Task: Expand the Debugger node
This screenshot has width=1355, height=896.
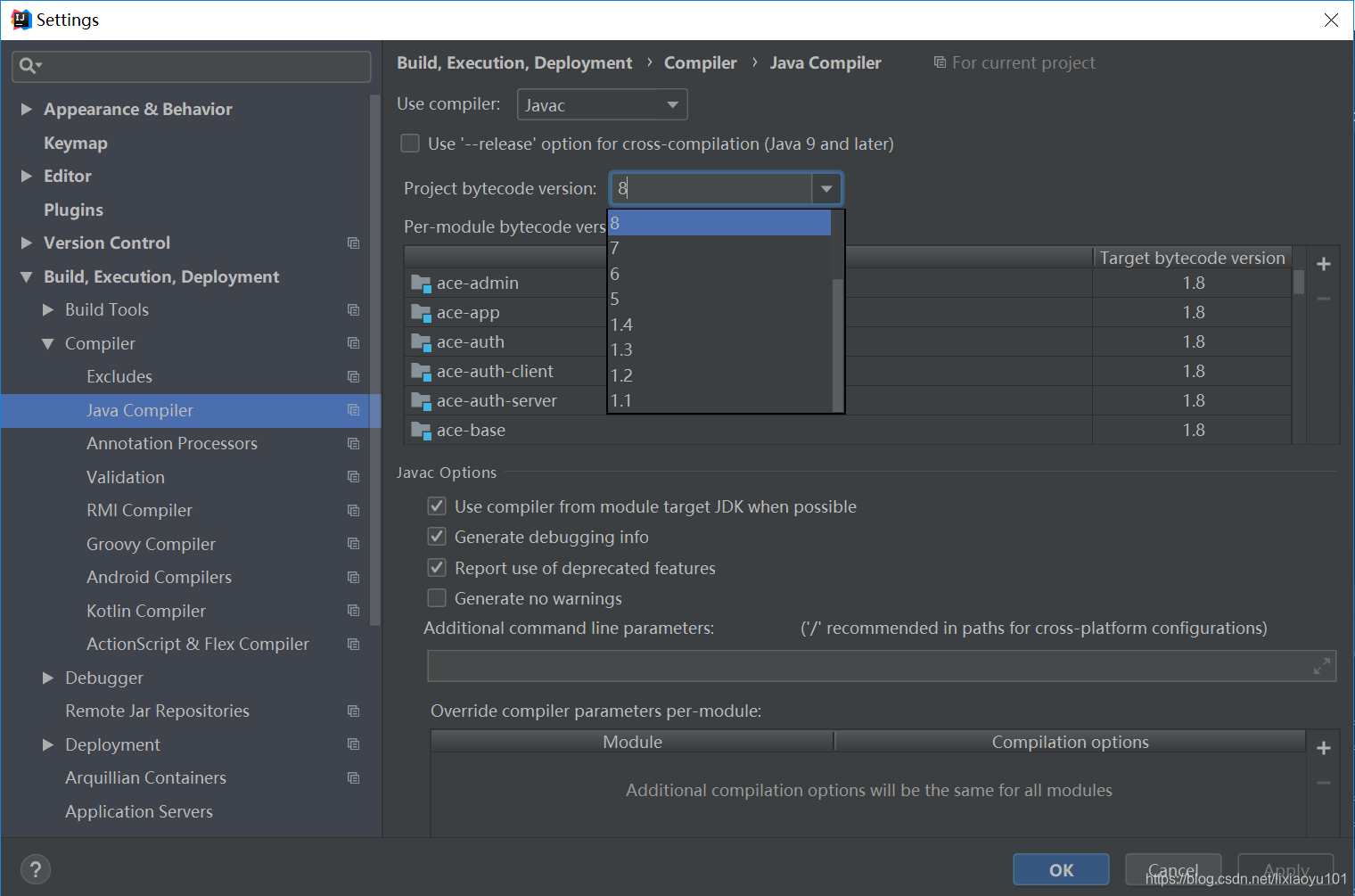Action: click(x=48, y=678)
